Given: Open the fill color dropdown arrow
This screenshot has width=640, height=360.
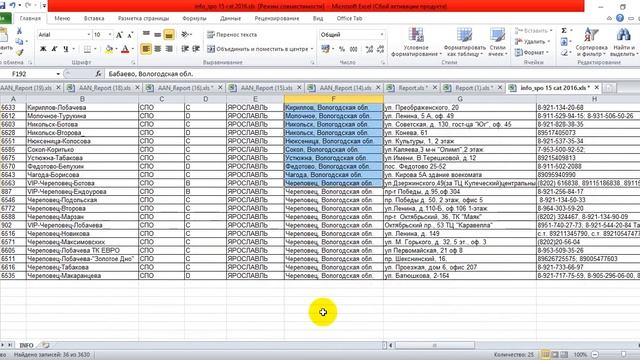Looking at the screenshot, I should point(116,49).
